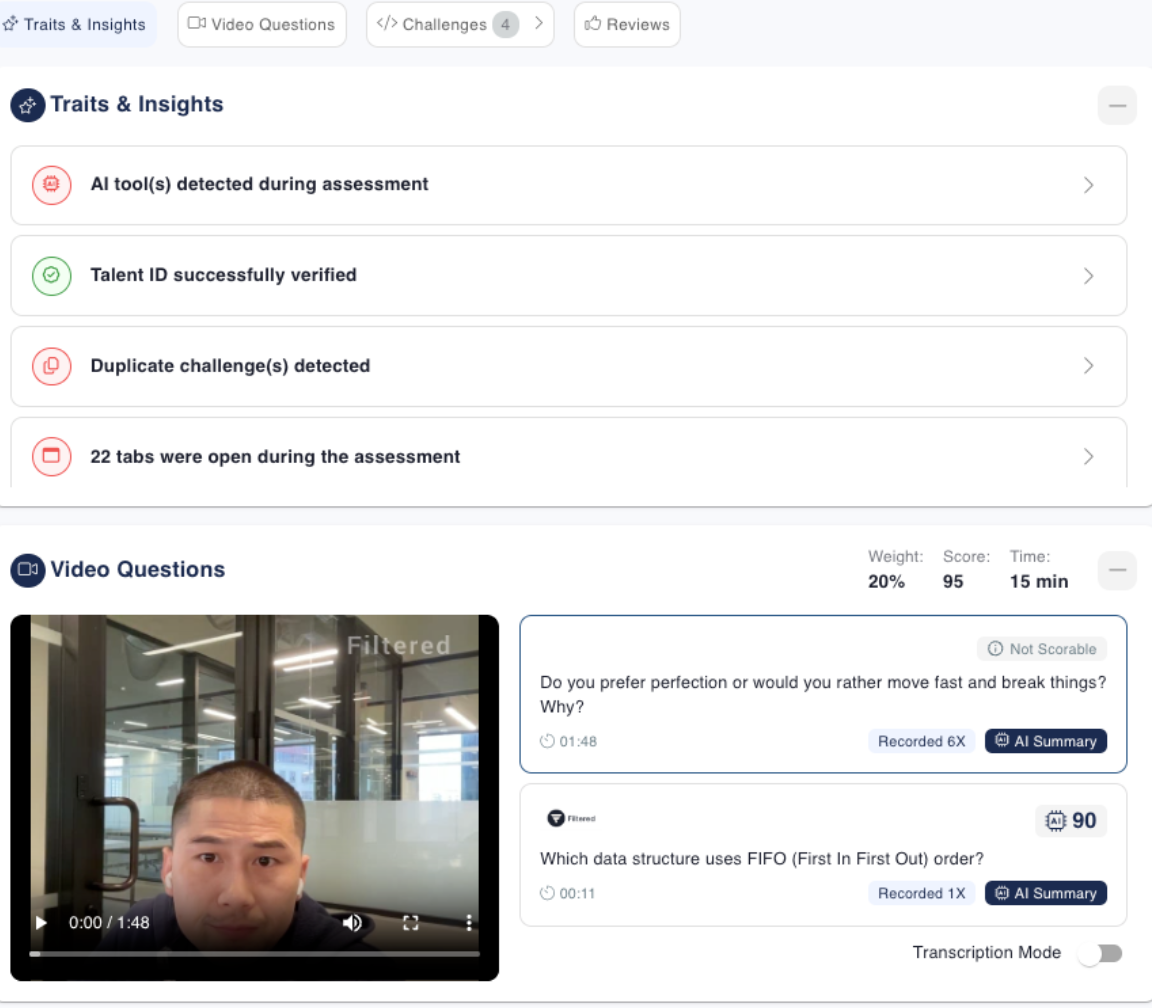
Task: Open AI Summary for the FIFO question
Action: click(x=1046, y=893)
